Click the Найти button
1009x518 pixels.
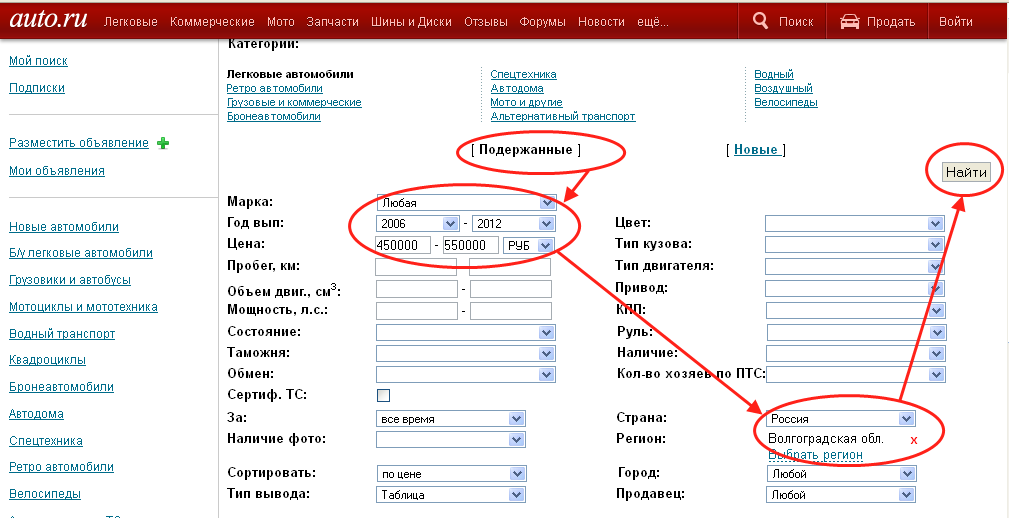(966, 172)
